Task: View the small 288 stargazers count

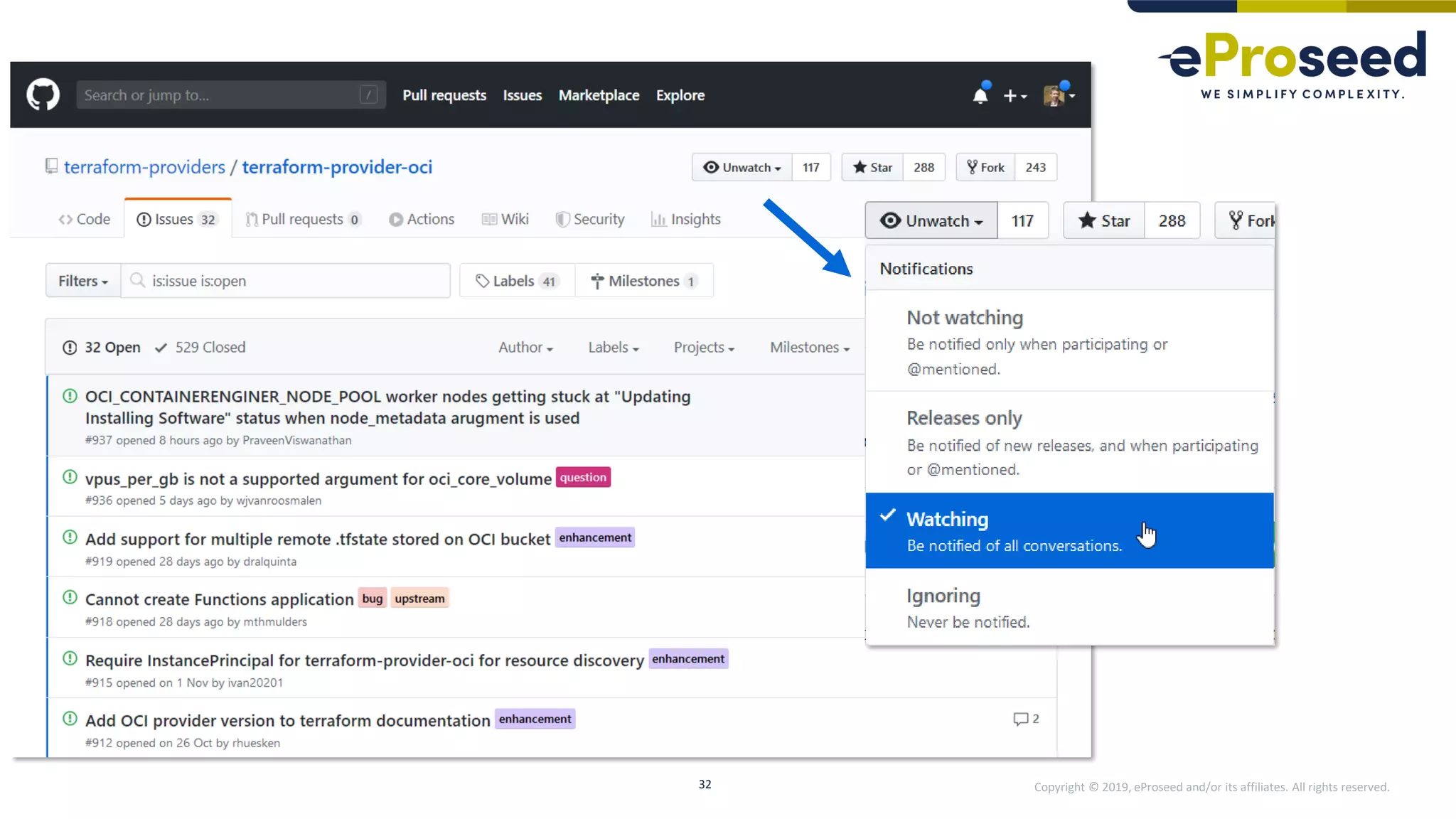Action: coord(924,167)
